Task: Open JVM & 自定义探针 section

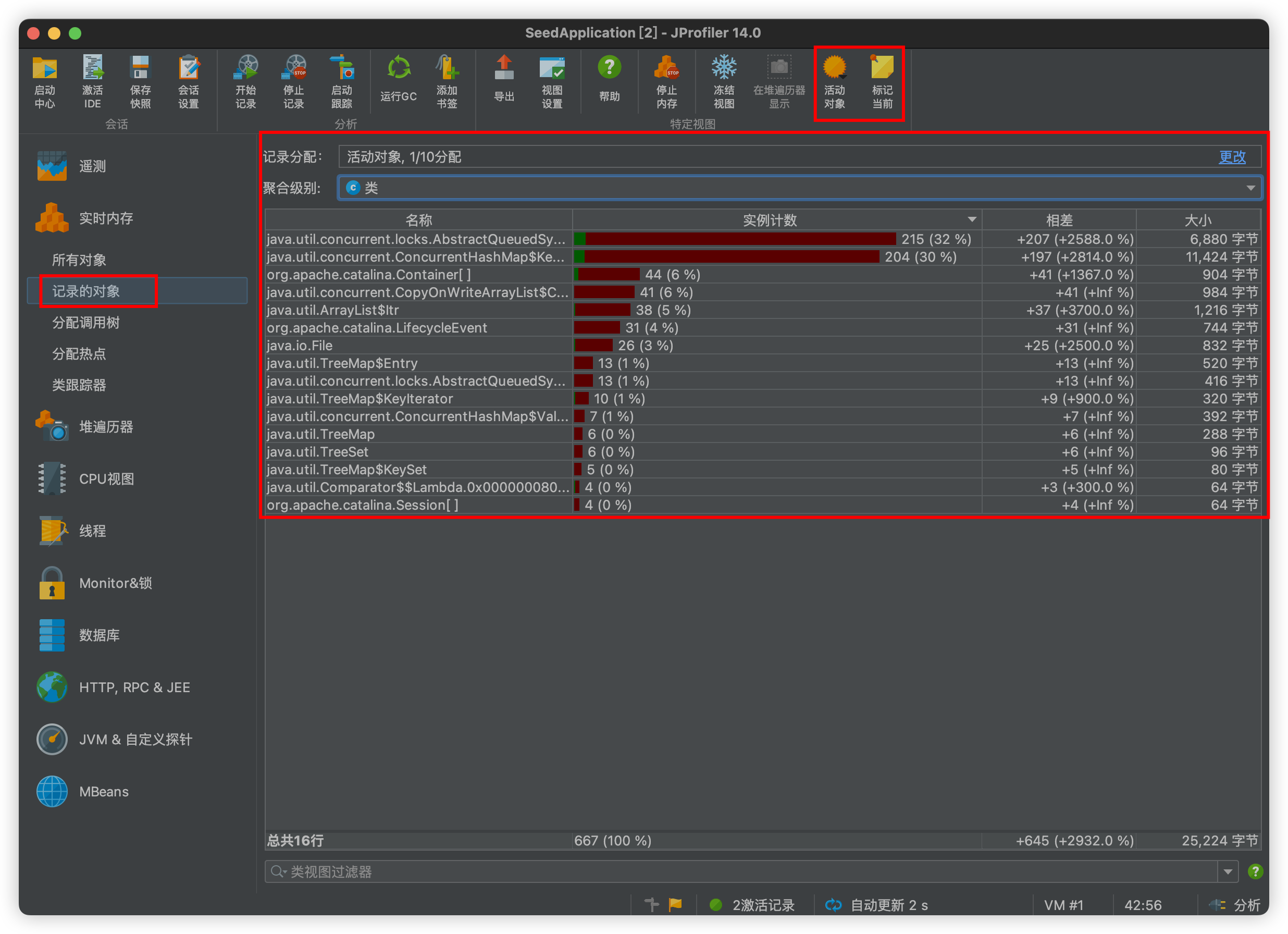Action: point(114,739)
